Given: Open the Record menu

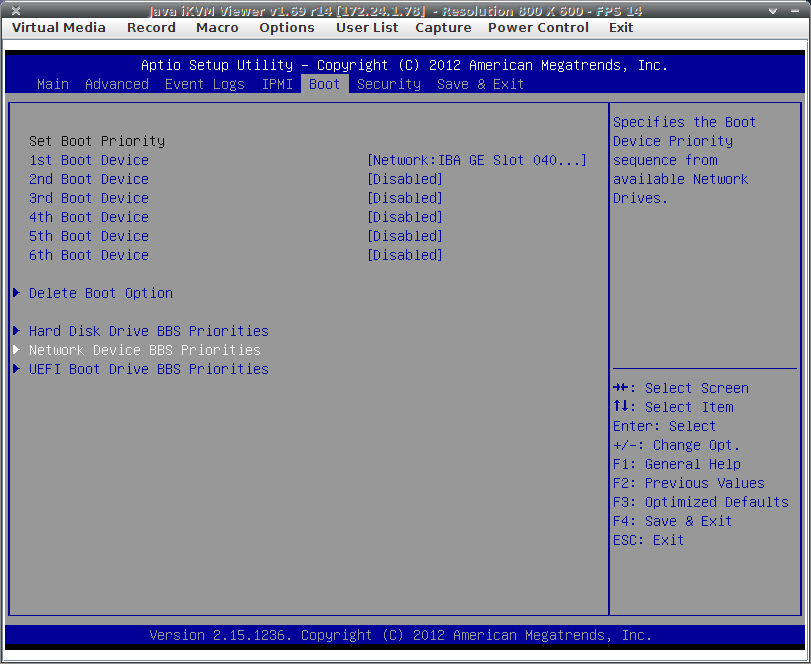Looking at the screenshot, I should click(151, 27).
